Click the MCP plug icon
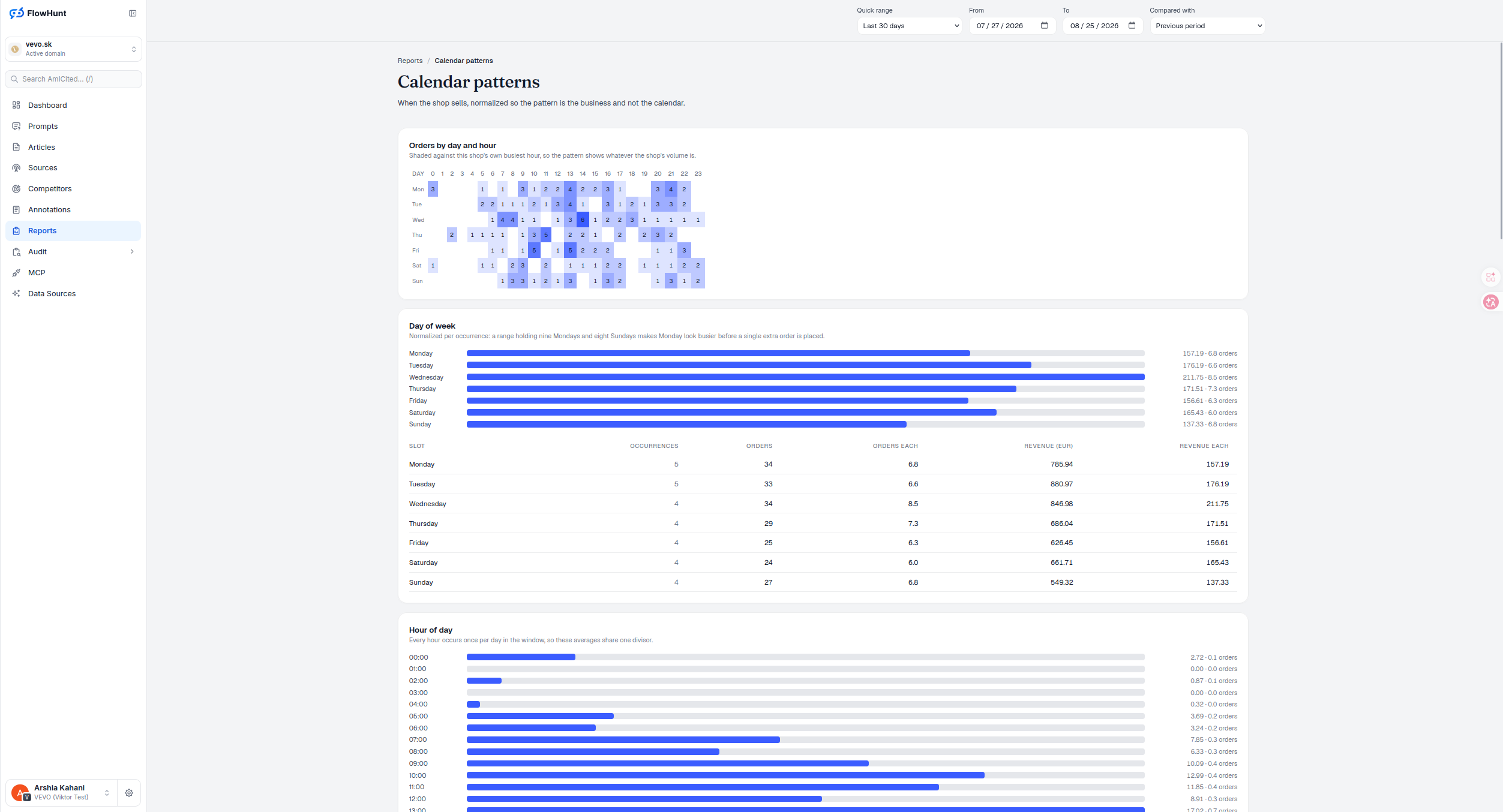 point(16,273)
